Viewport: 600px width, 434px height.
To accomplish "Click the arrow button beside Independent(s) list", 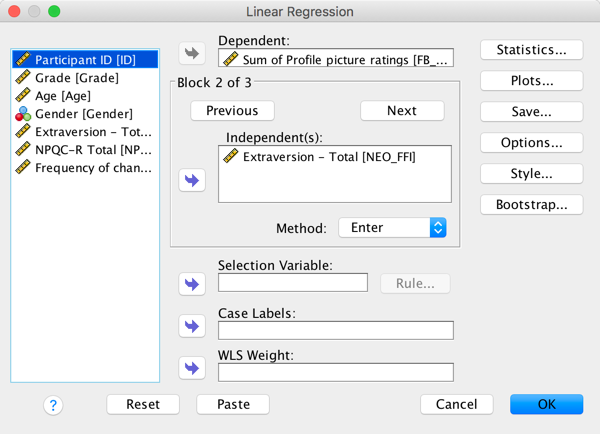I will tap(191, 181).
